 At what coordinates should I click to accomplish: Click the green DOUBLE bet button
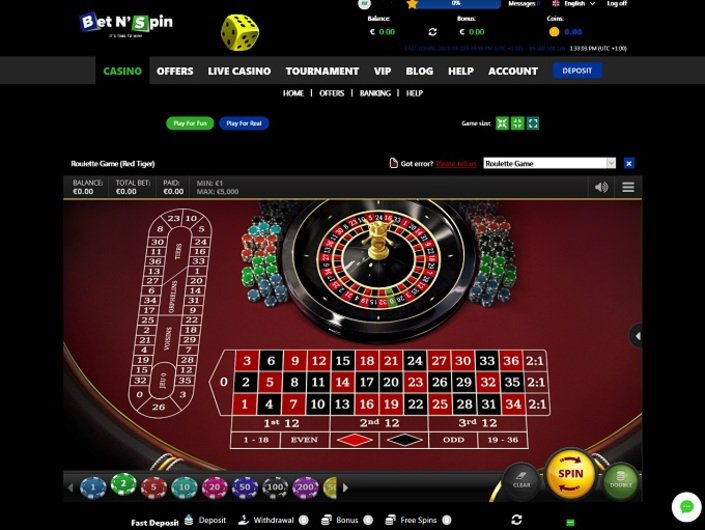(621, 481)
